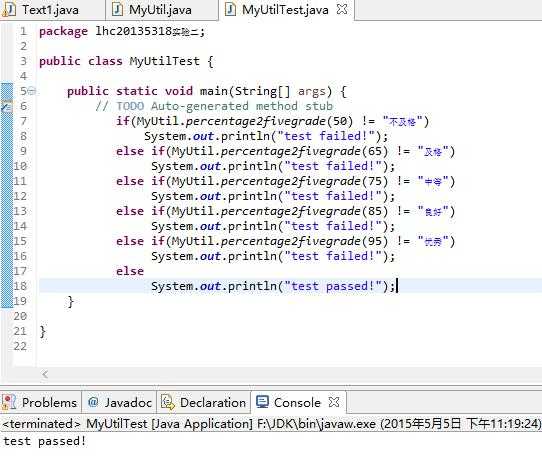The height and width of the screenshot is (472, 542).
Task: Click the println "test failed!" on line 8
Action: point(266,136)
